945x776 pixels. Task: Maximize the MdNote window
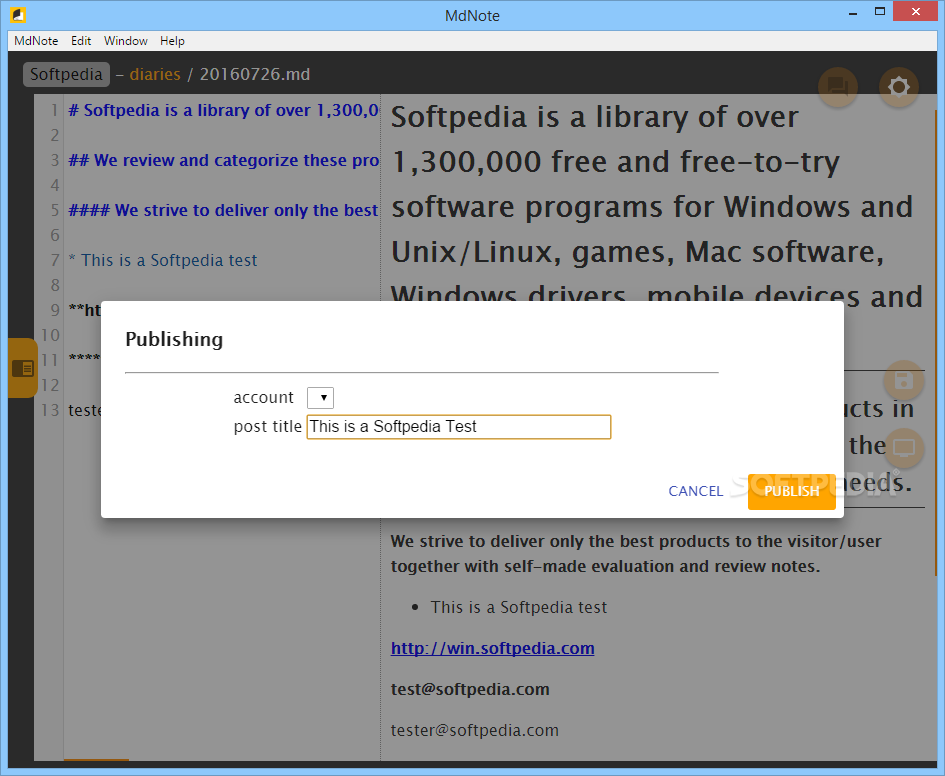(x=880, y=11)
